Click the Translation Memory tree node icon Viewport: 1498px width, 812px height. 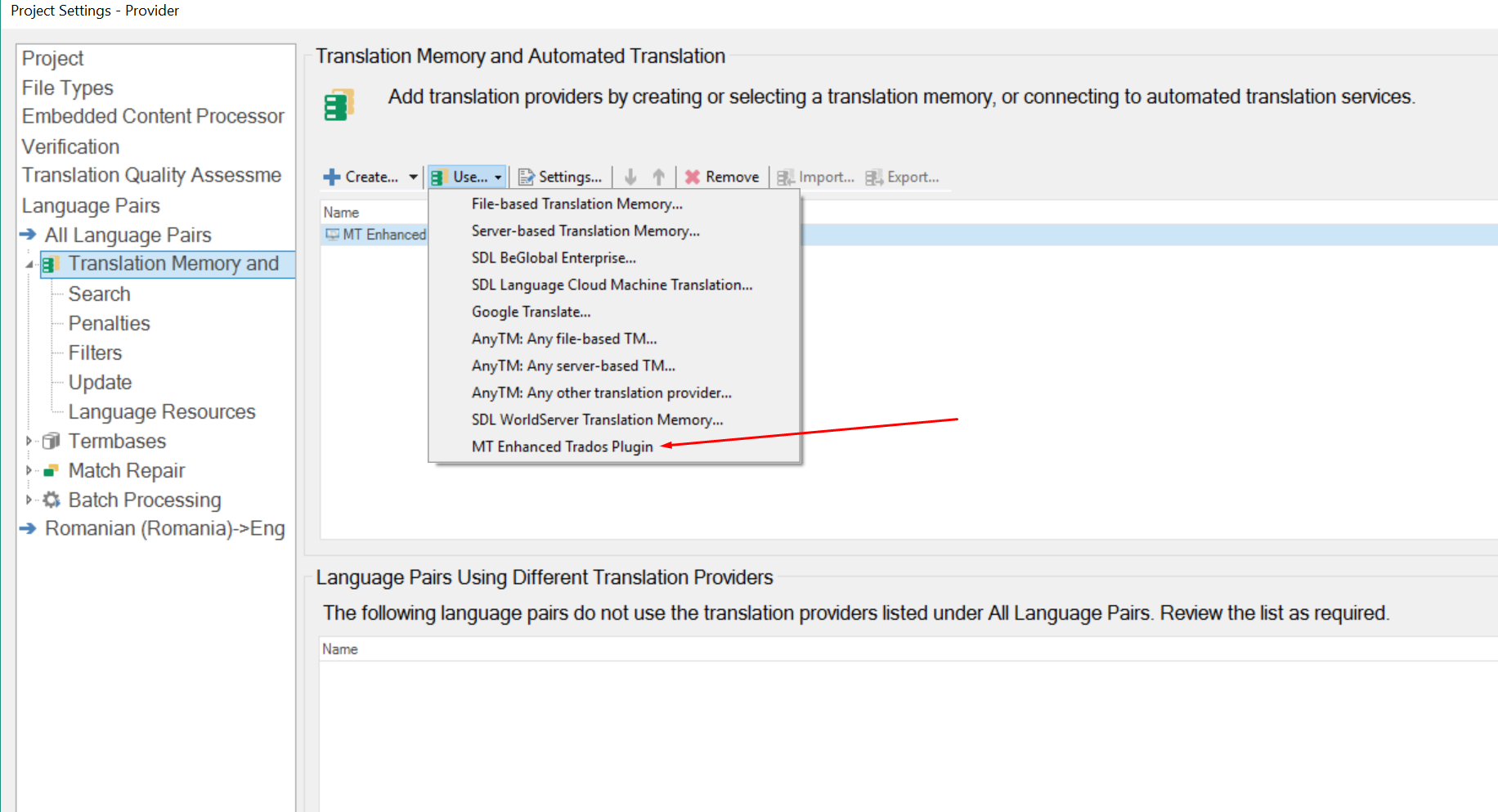pos(52,264)
